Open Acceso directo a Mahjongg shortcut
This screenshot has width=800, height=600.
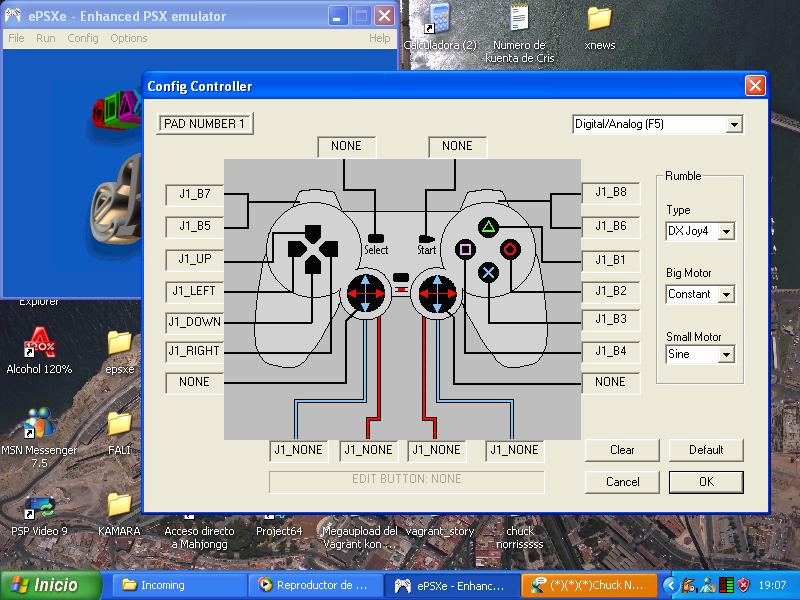coord(199,531)
